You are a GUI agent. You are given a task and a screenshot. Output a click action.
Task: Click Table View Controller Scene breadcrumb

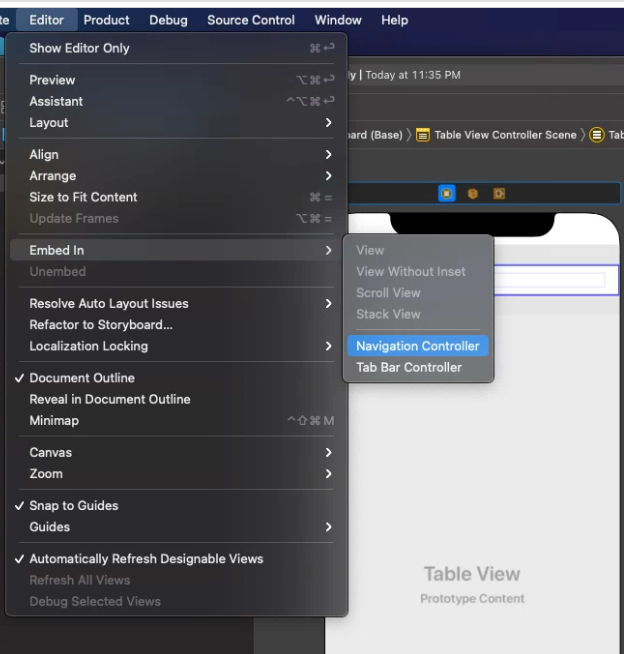point(506,135)
